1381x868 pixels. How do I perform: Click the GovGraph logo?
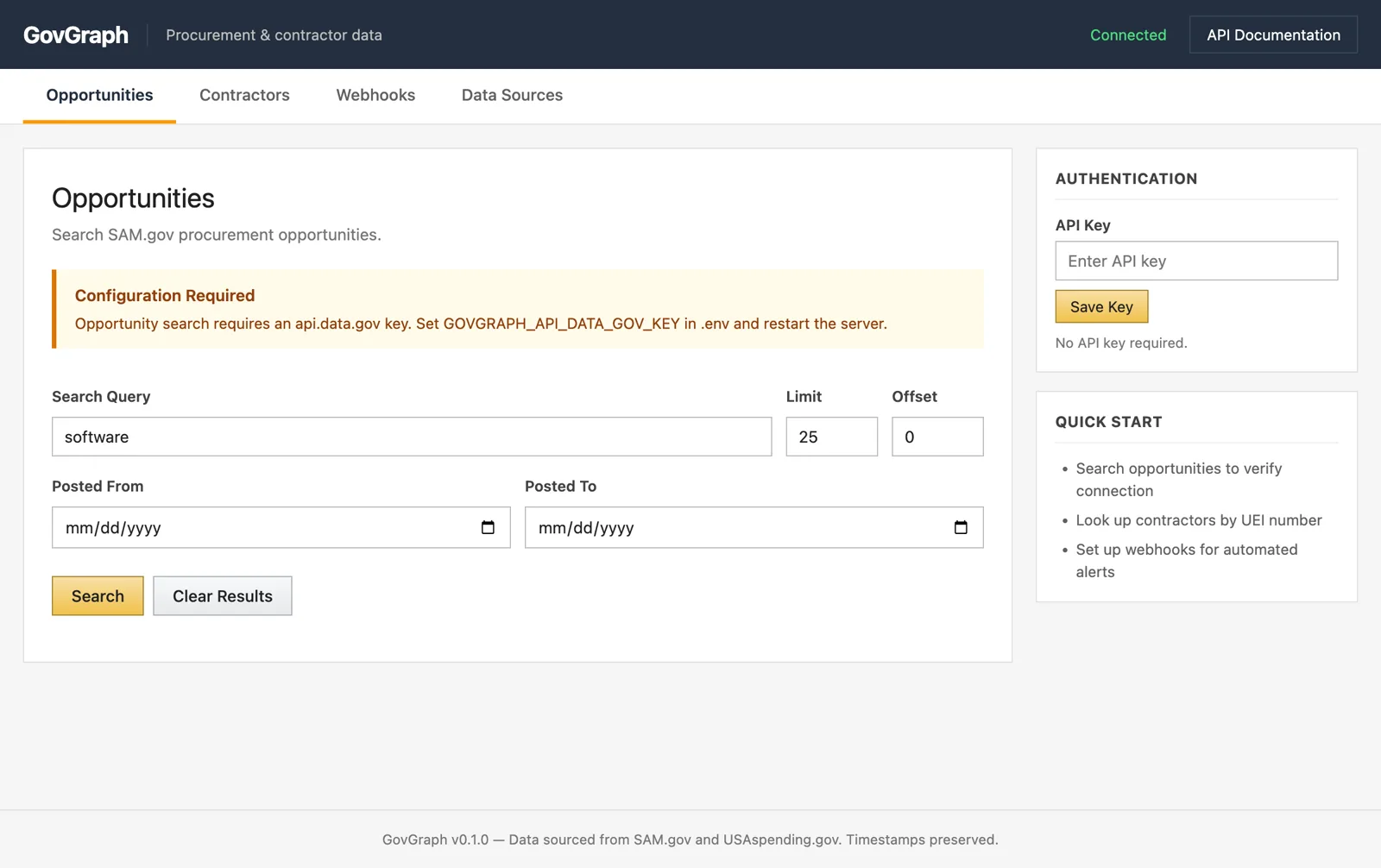click(x=76, y=35)
